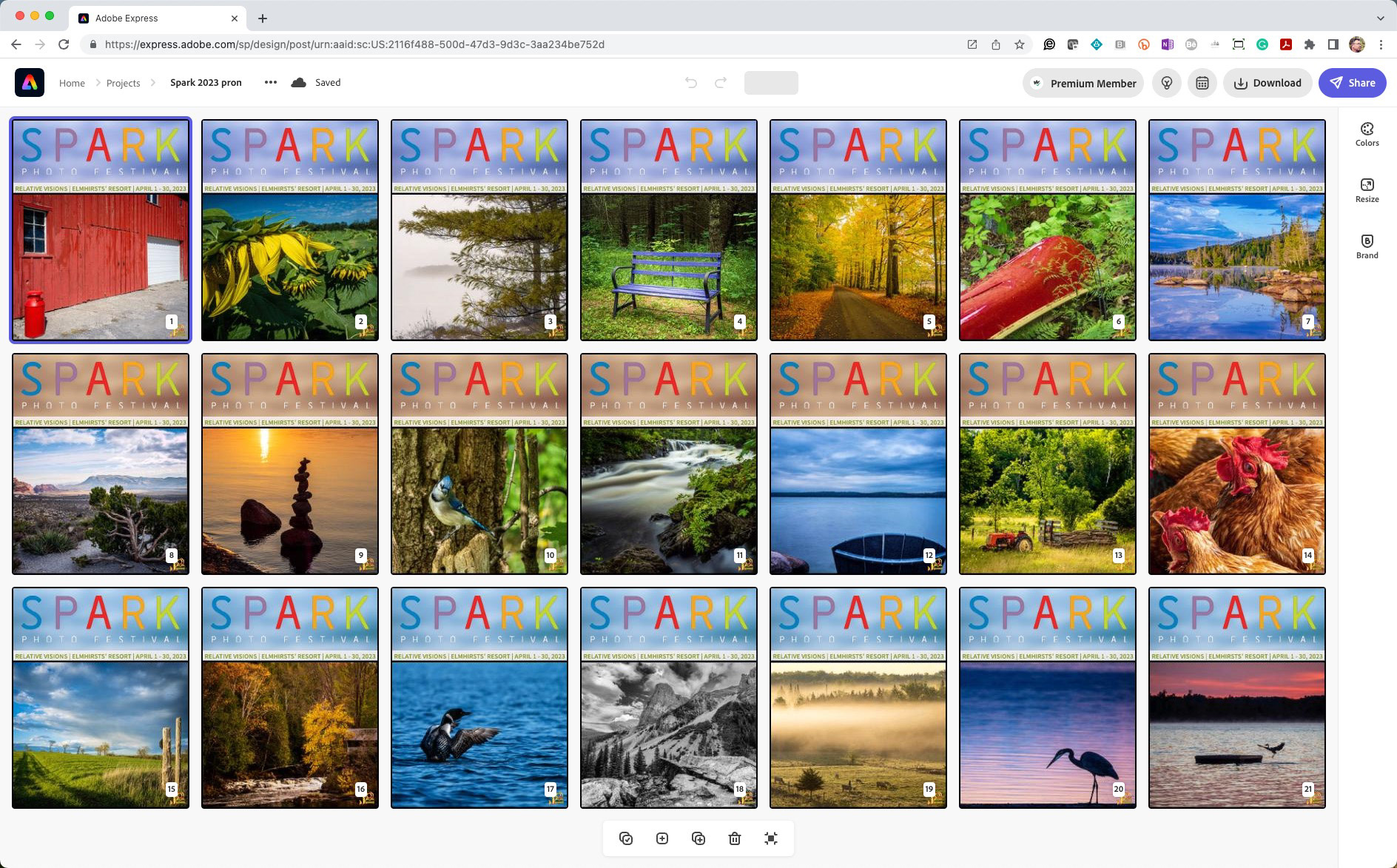The width and height of the screenshot is (1397, 868).
Task: Open the three-dot project options menu
Action: click(x=271, y=83)
